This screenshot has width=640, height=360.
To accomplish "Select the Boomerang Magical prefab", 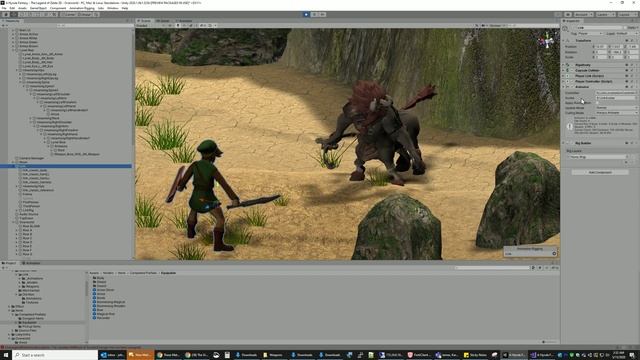I will click(109, 302).
